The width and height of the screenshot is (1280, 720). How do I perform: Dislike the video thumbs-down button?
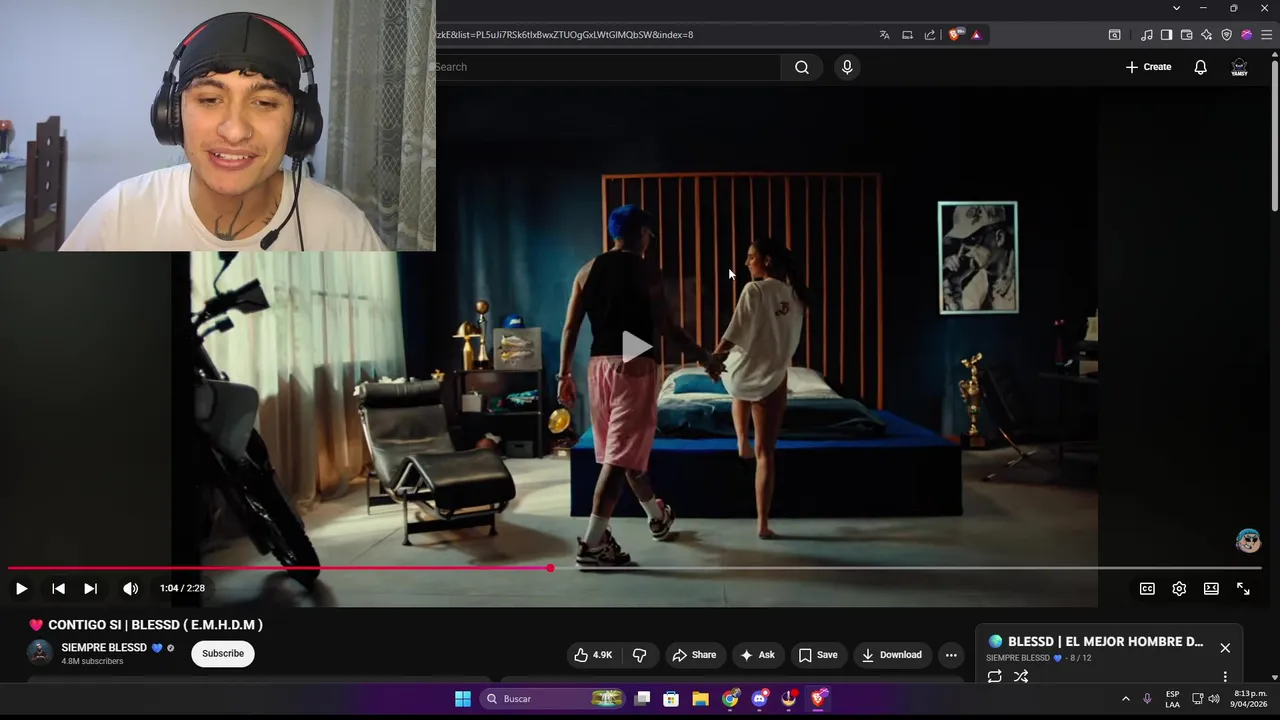click(639, 655)
